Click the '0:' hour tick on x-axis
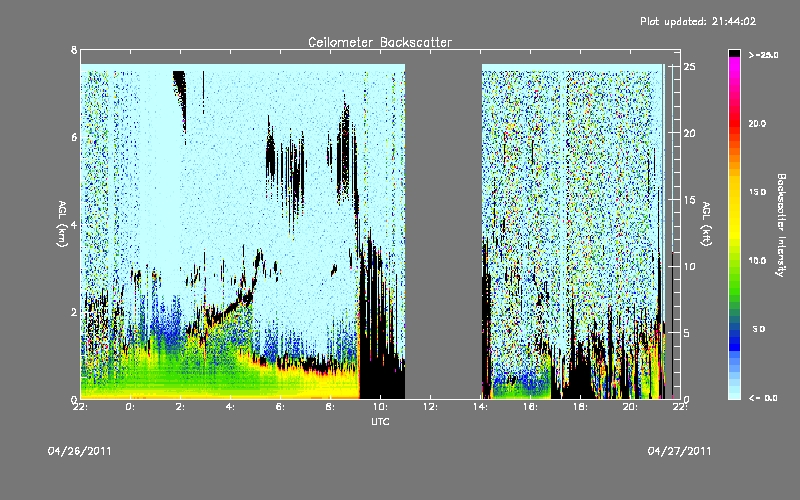Image resolution: width=800 pixels, height=500 pixels. click(131, 407)
